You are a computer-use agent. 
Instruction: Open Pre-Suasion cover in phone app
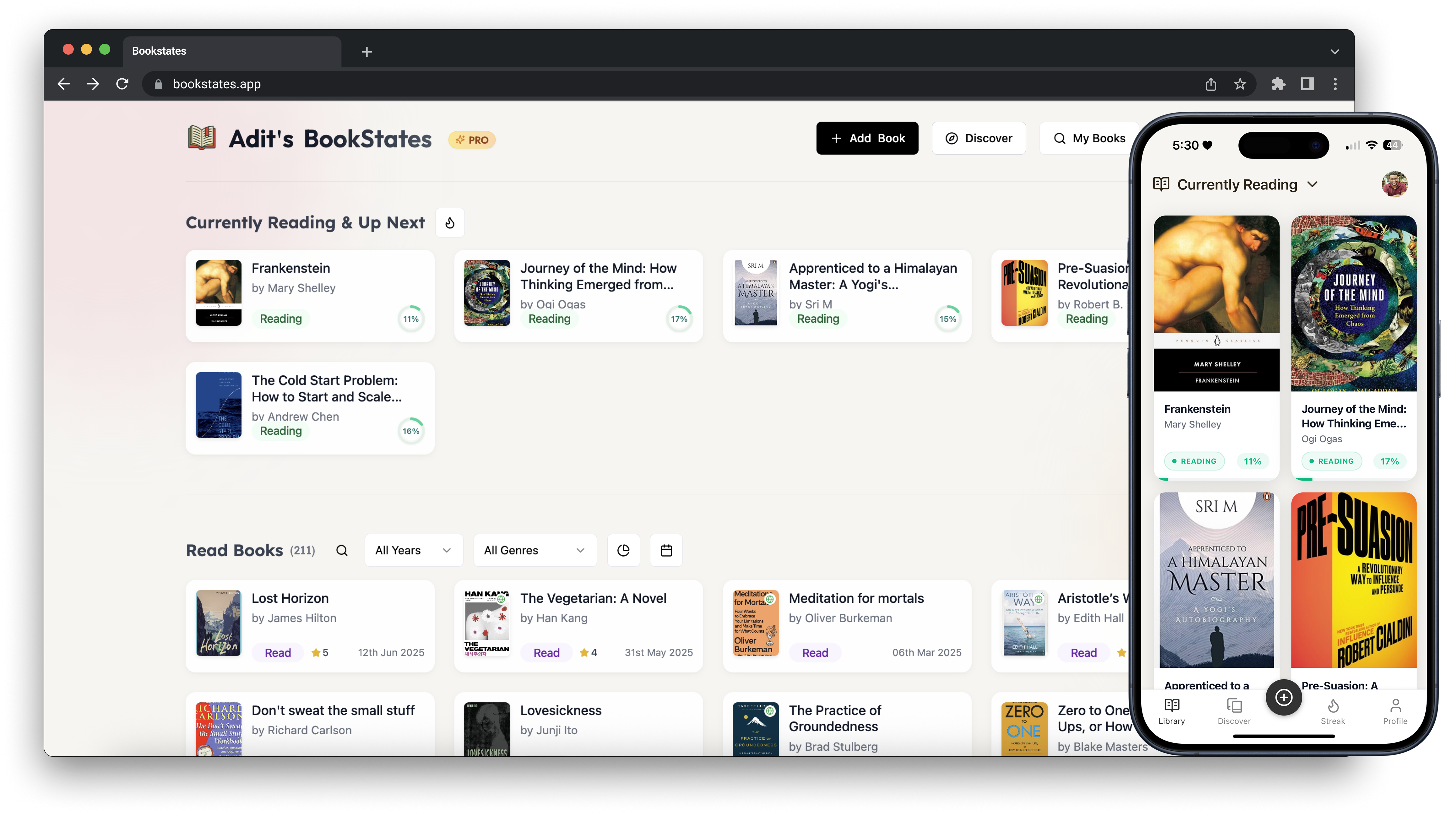click(x=1354, y=580)
